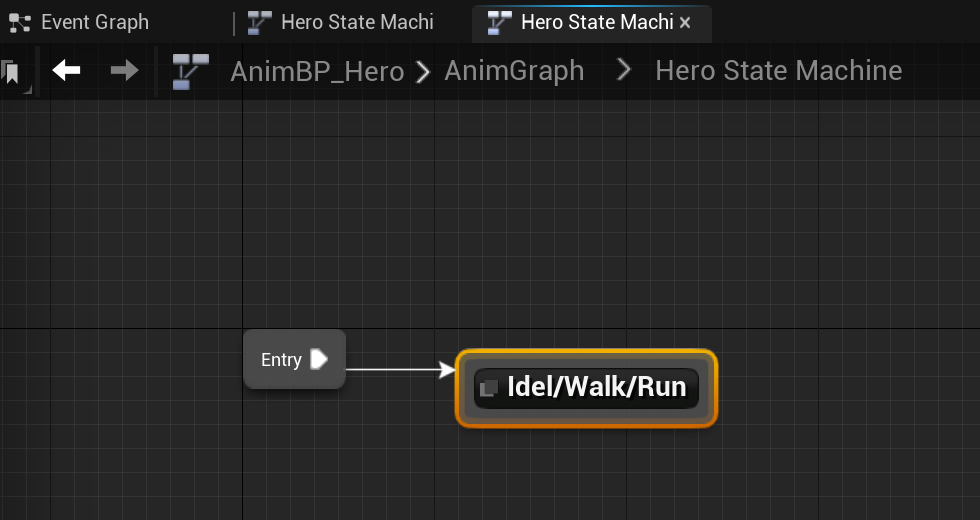Select the Idel/Walk/Run state node
The image size is (980, 520).
(x=596, y=387)
